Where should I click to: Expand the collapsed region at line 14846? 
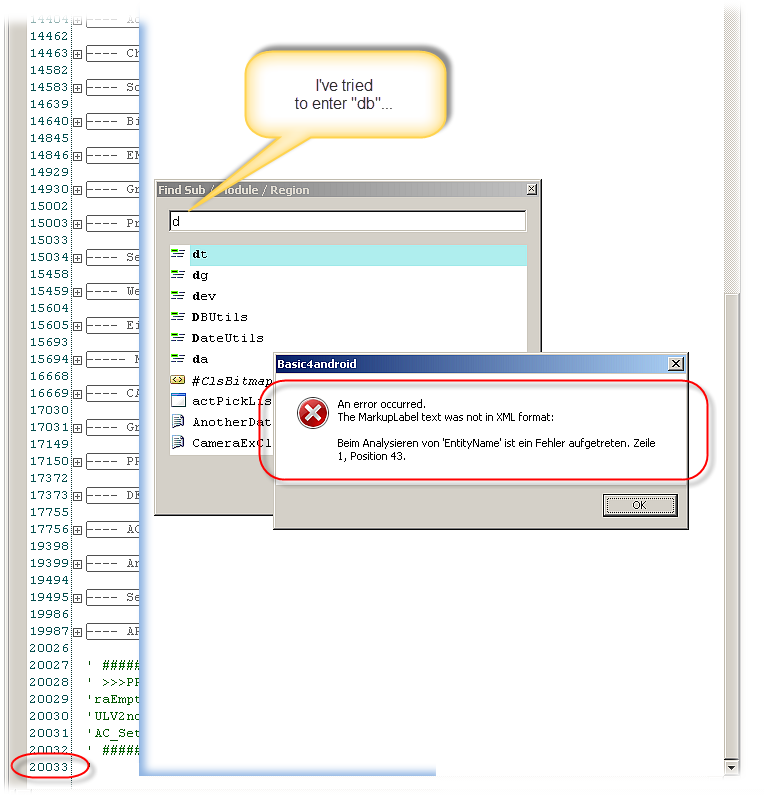(78, 156)
